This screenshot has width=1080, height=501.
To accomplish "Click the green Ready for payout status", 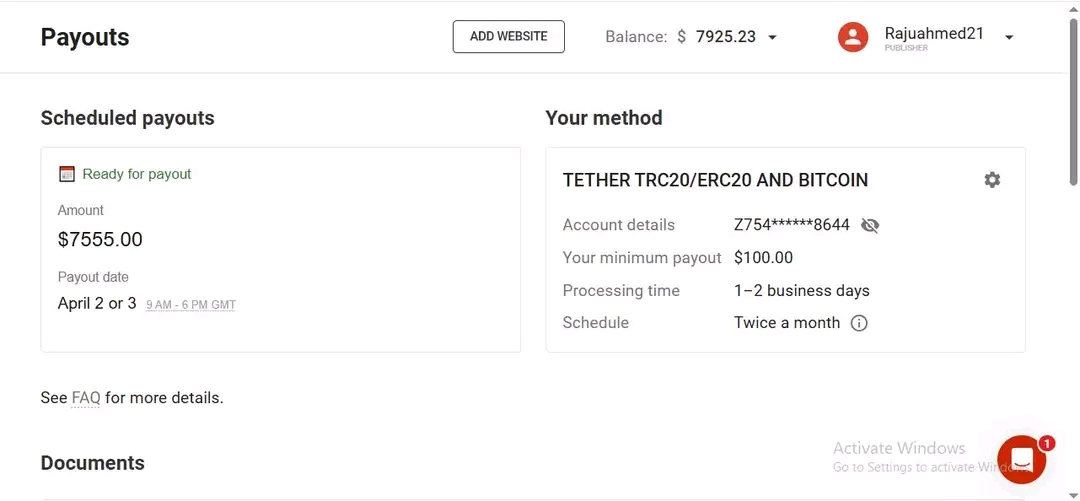I will tap(136, 174).
